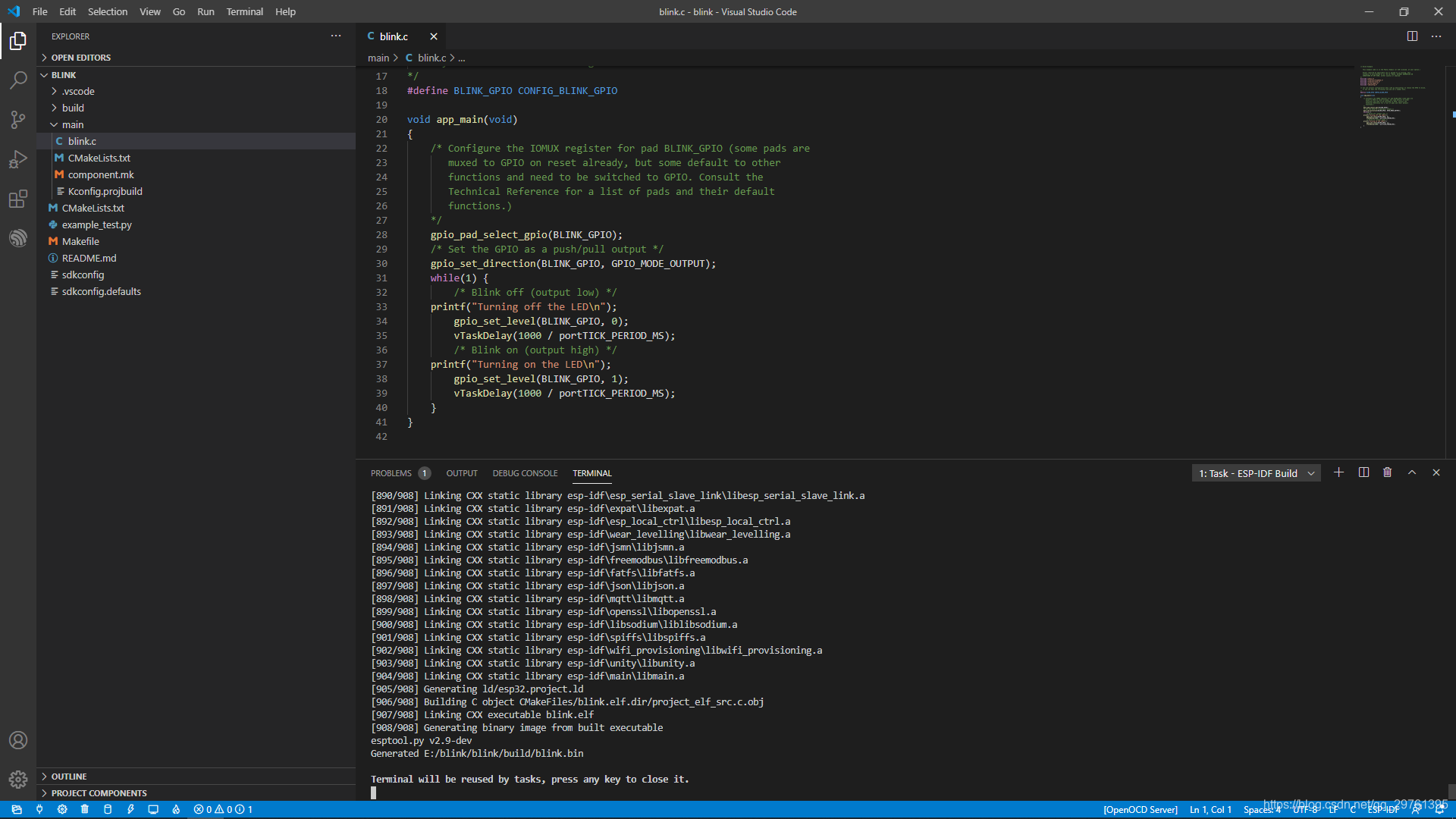Click the feedback icon in status bar
This screenshot has height=819, width=1456.
[1416, 809]
